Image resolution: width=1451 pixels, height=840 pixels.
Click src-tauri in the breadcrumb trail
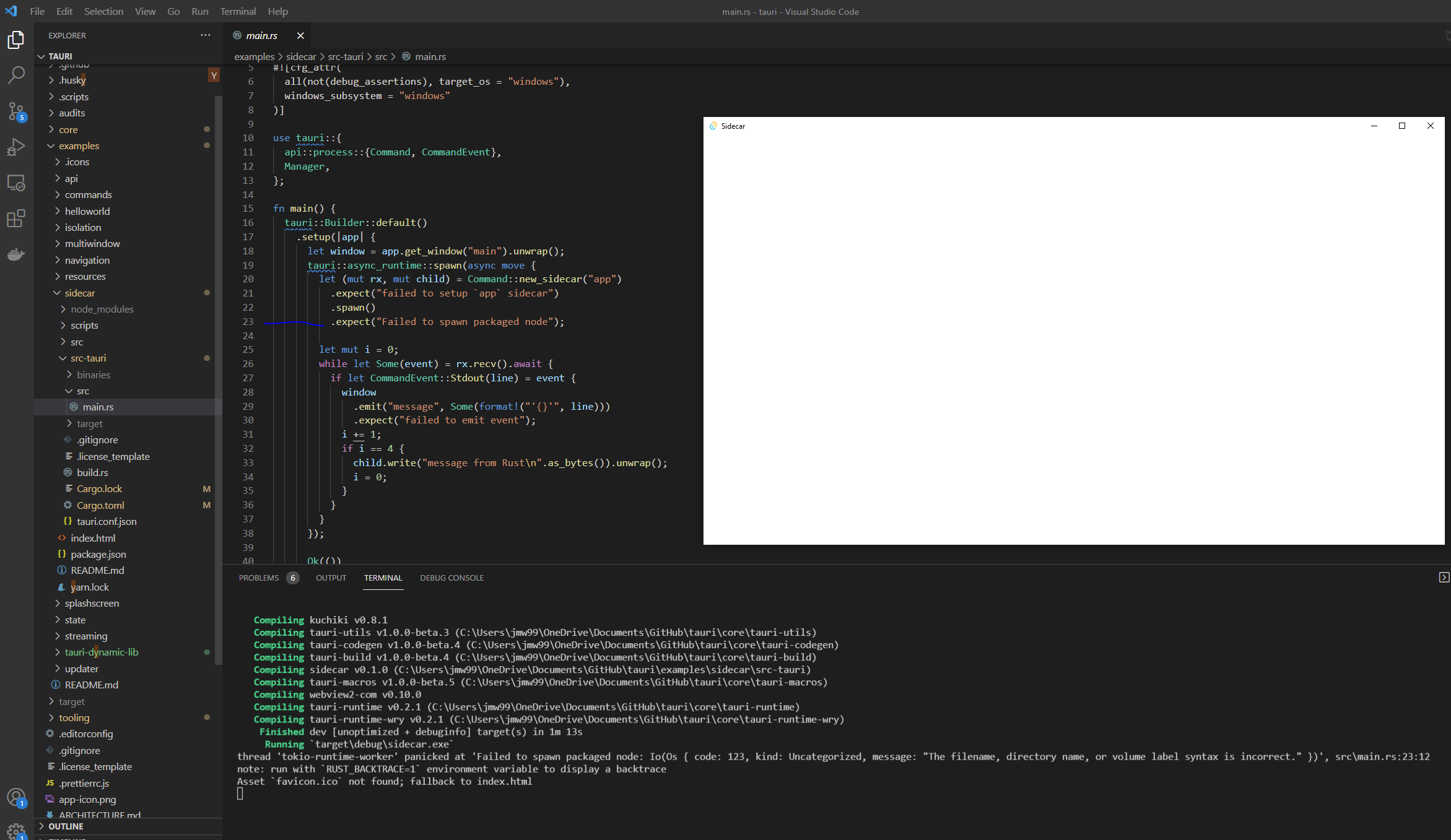346,56
